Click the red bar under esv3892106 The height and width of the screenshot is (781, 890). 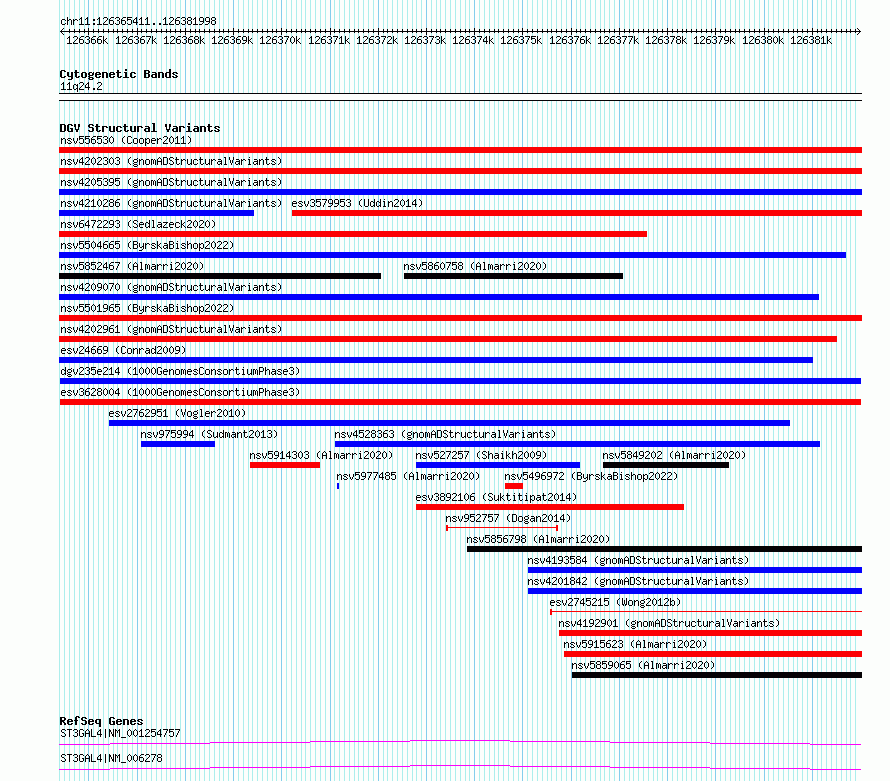pos(550,507)
